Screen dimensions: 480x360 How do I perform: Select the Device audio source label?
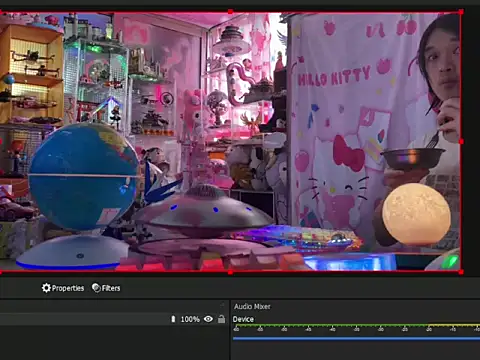pos(243,319)
